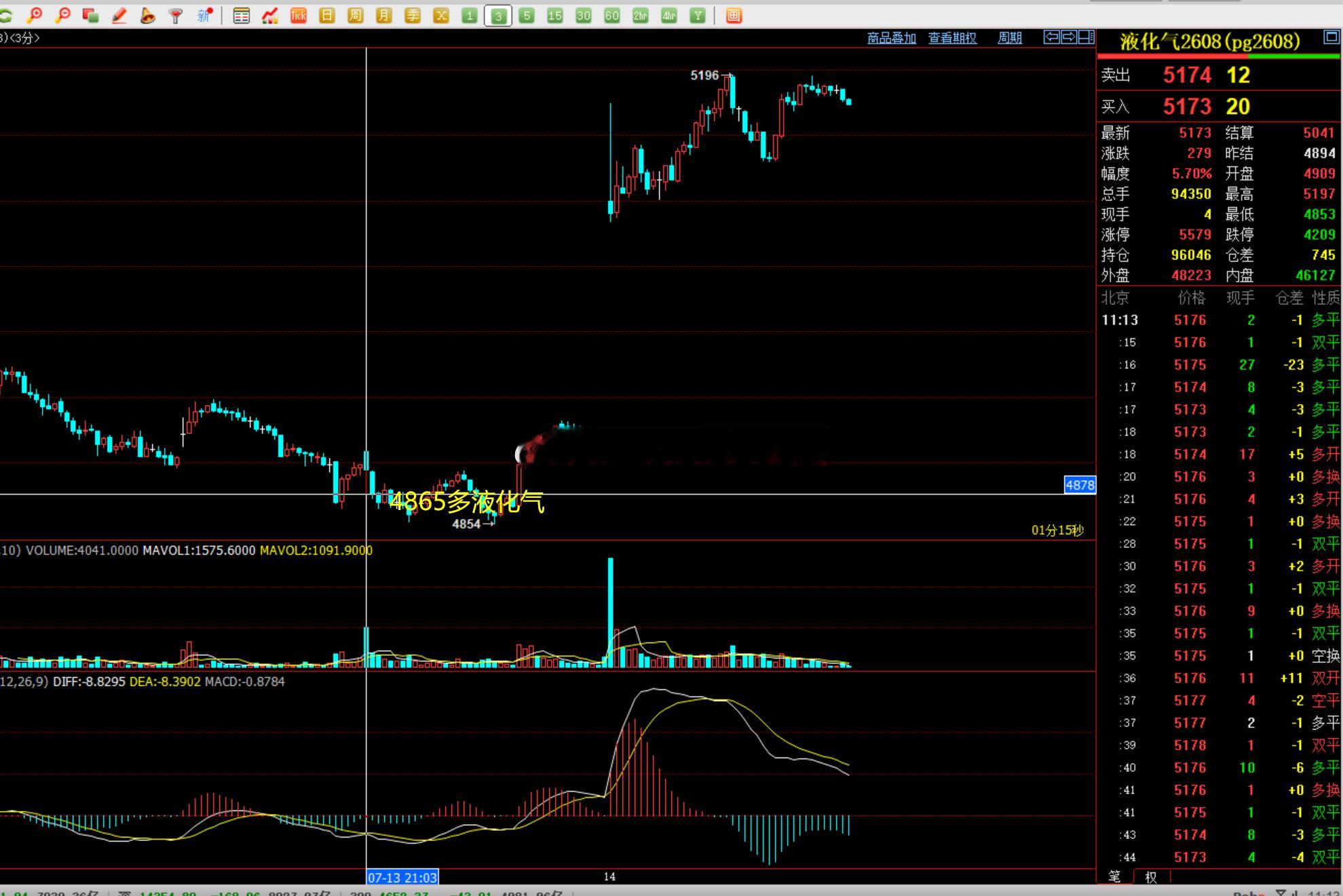This screenshot has width=1343, height=896.
Task: Open the alert bell icon
Action: pos(147,15)
